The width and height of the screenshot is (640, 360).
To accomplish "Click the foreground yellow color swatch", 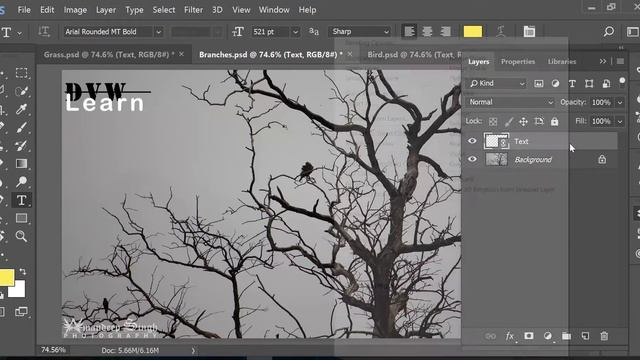I will (x=6, y=277).
